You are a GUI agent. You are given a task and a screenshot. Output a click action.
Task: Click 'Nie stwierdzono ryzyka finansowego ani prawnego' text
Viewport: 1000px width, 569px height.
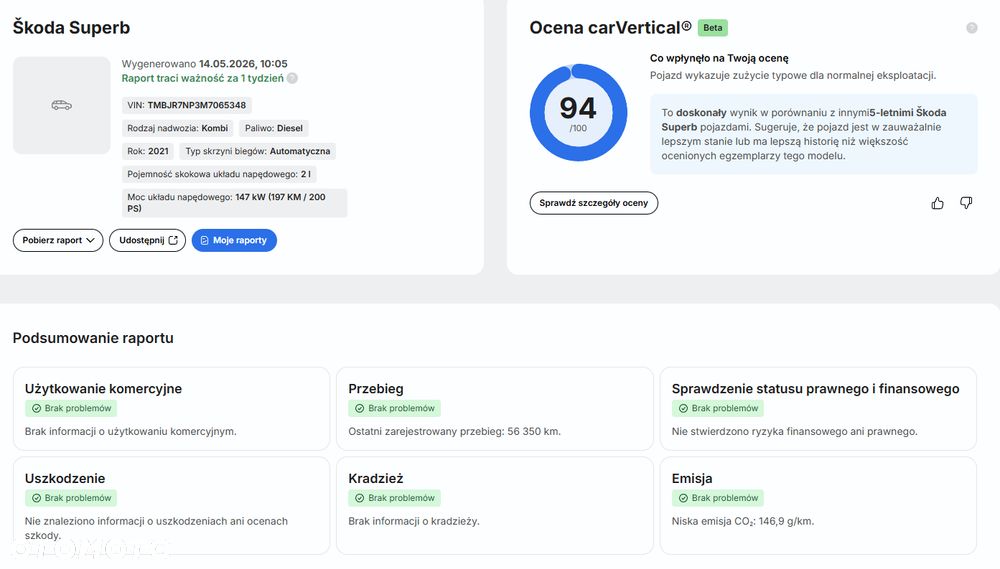point(795,432)
